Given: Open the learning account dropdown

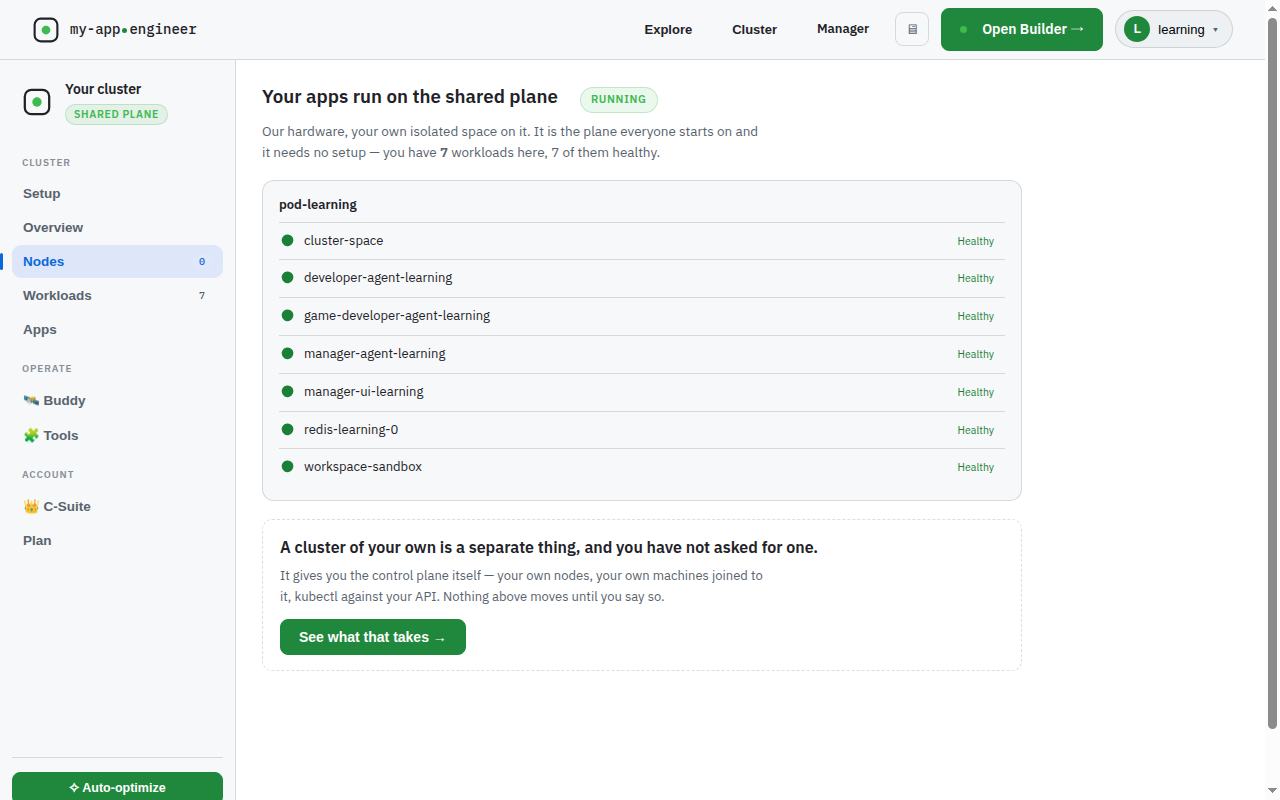Looking at the screenshot, I should point(1174,29).
